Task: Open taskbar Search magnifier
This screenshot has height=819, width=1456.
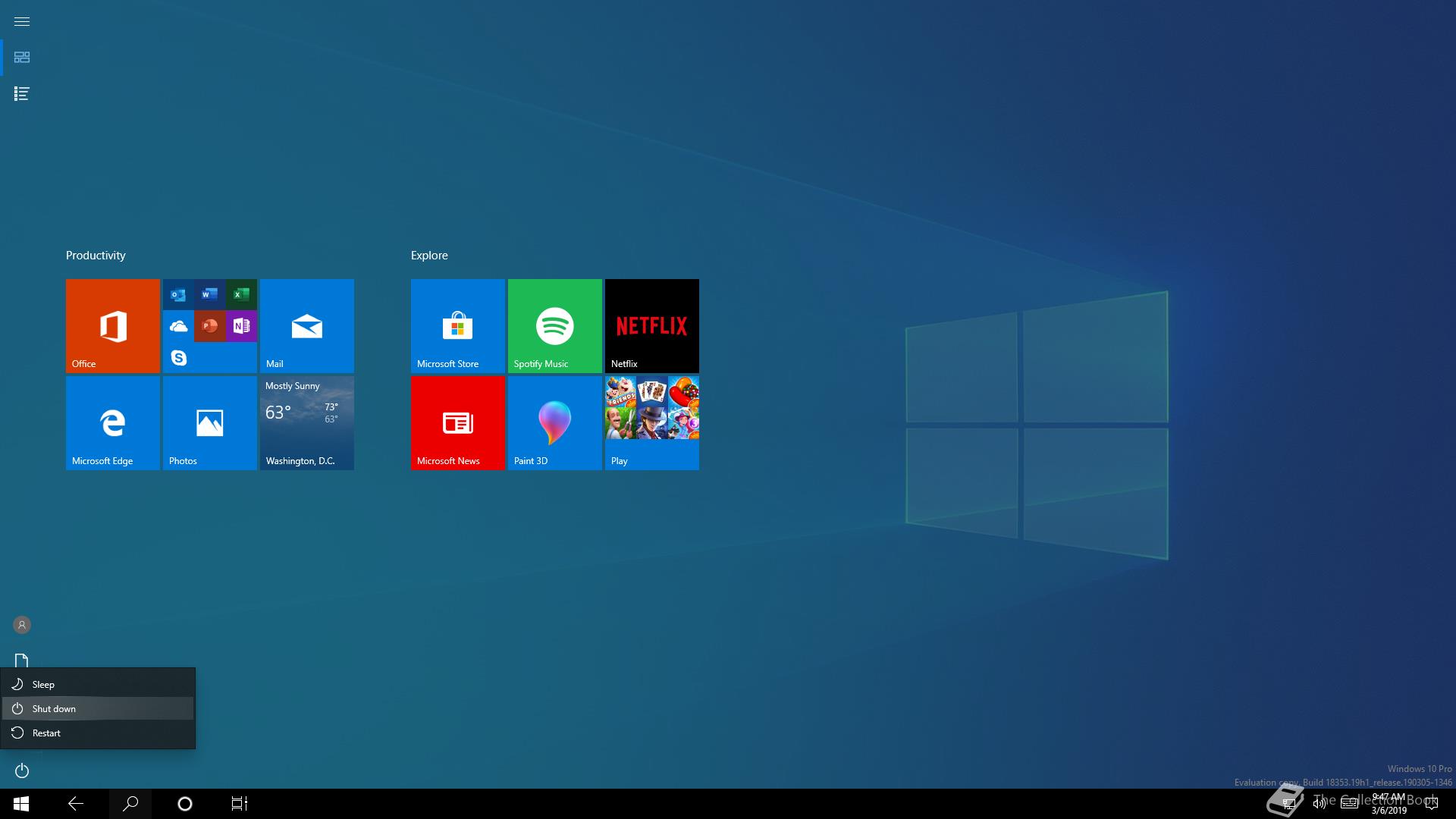Action: point(130,804)
